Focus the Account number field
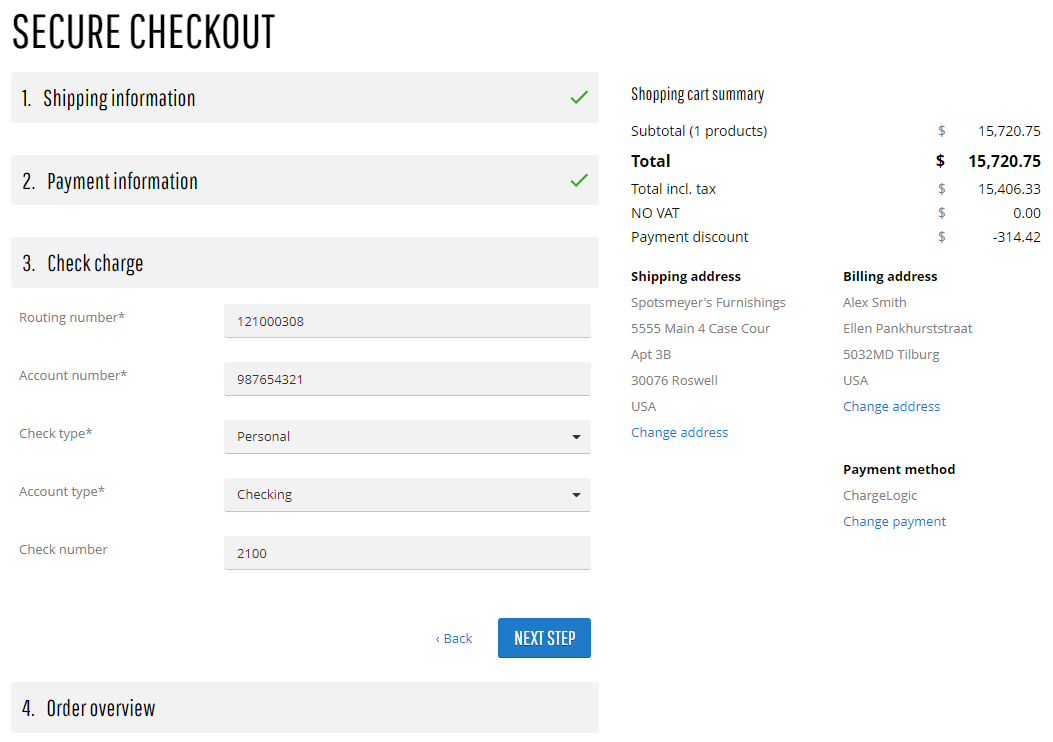1053x742 pixels. point(407,379)
